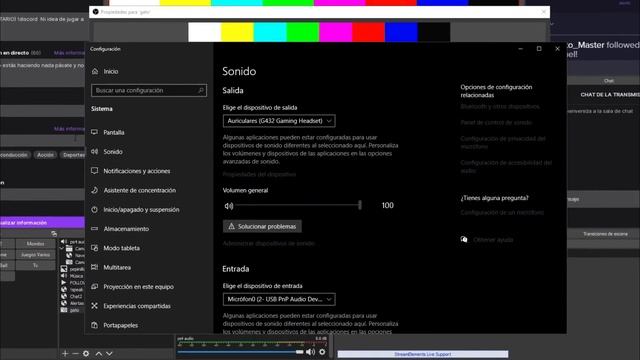Screen dimensions: 640x360
Task: Click the Volumen general slider handle
Action: pos(360,205)
